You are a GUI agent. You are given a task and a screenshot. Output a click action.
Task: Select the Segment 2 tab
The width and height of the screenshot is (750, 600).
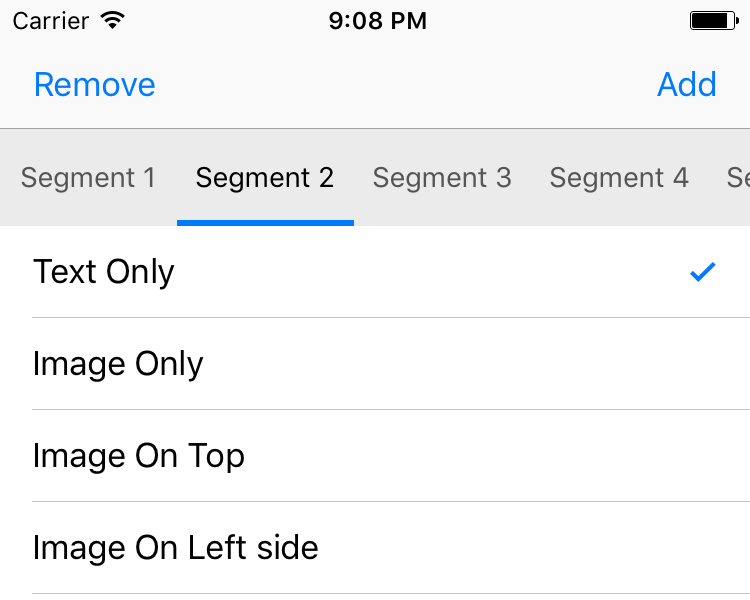(265, 178)
